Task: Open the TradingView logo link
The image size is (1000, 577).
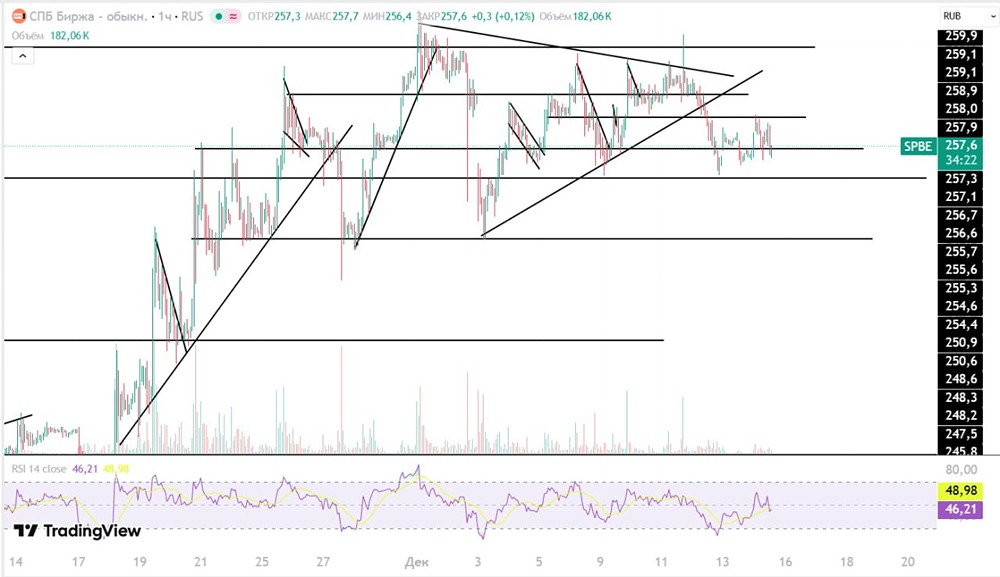Action: pos(77,530)
